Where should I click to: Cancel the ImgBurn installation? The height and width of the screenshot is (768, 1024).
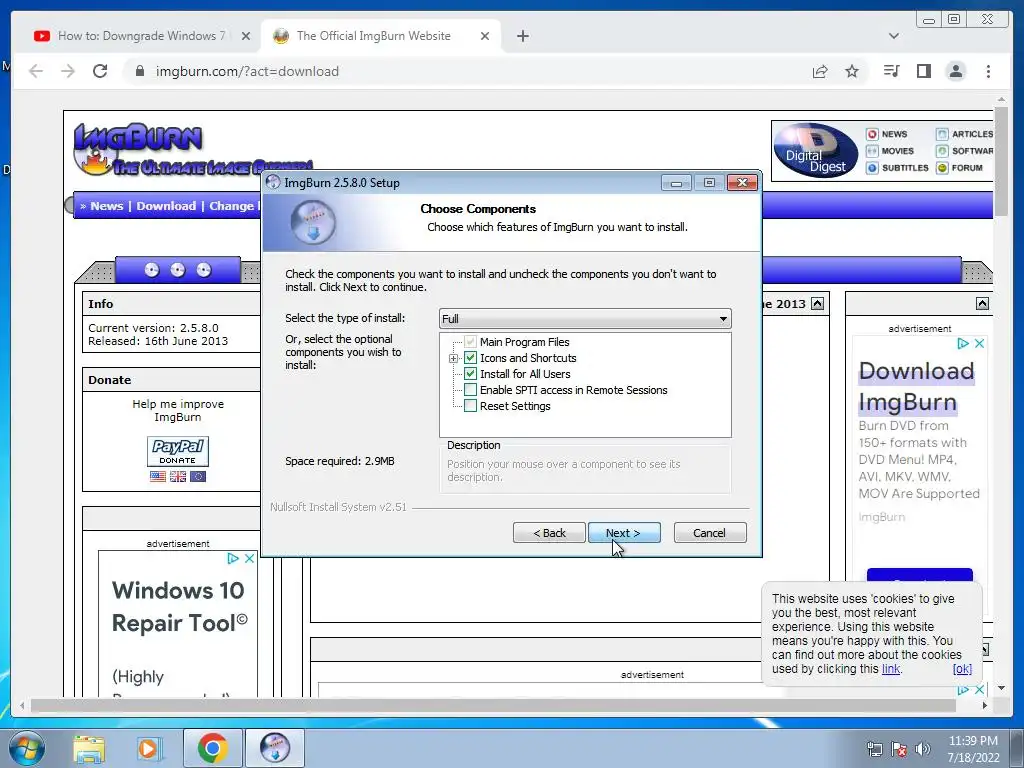[709, 533]
